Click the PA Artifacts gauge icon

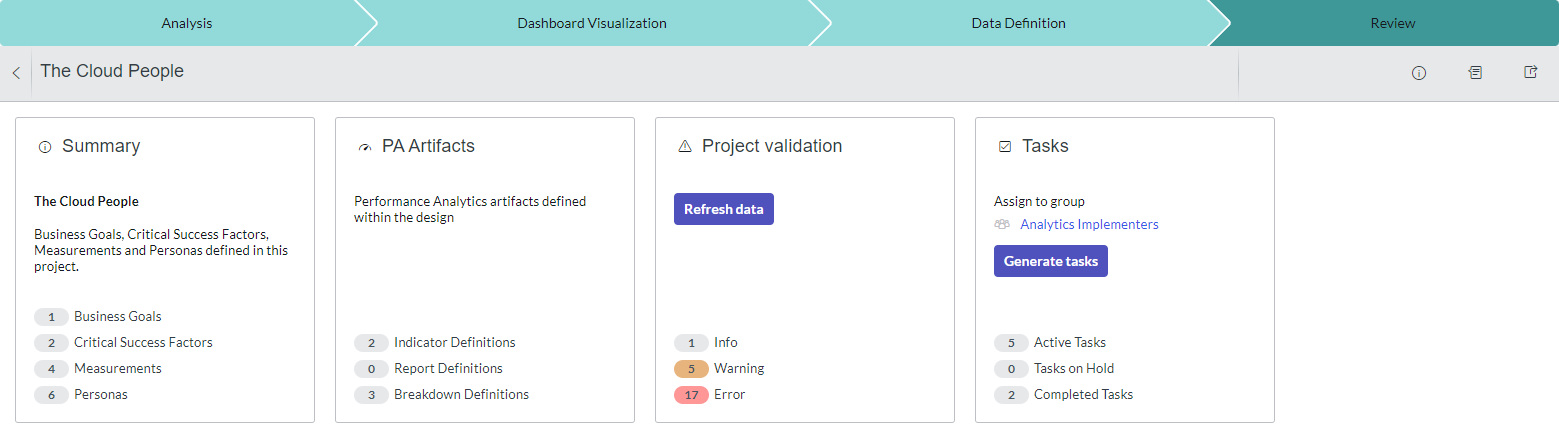coord(364,147)
